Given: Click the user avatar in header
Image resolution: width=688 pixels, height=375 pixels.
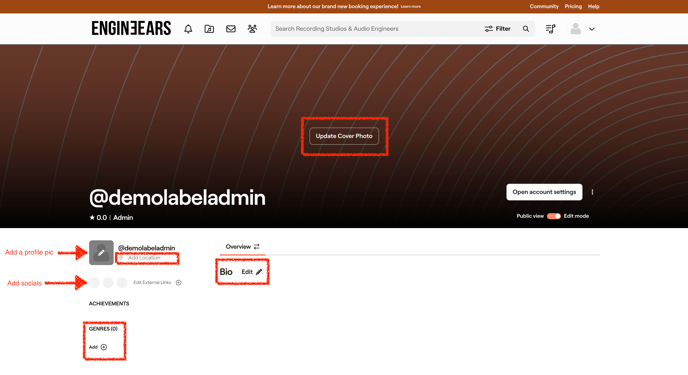Looking at the screenshot, I should tap(575, 29).
